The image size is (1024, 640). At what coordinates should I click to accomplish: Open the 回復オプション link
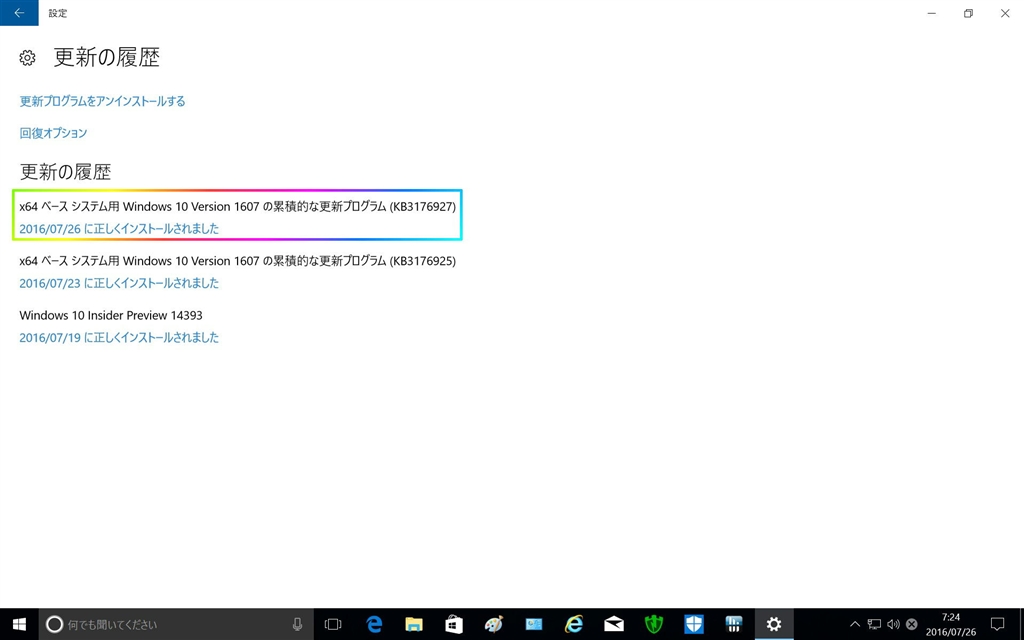tap(53, 133)
